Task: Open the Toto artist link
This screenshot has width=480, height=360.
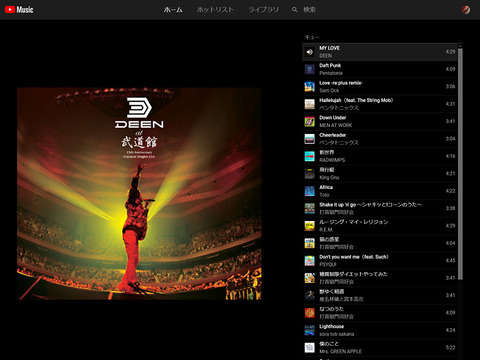Action: (x=324, y=195)
